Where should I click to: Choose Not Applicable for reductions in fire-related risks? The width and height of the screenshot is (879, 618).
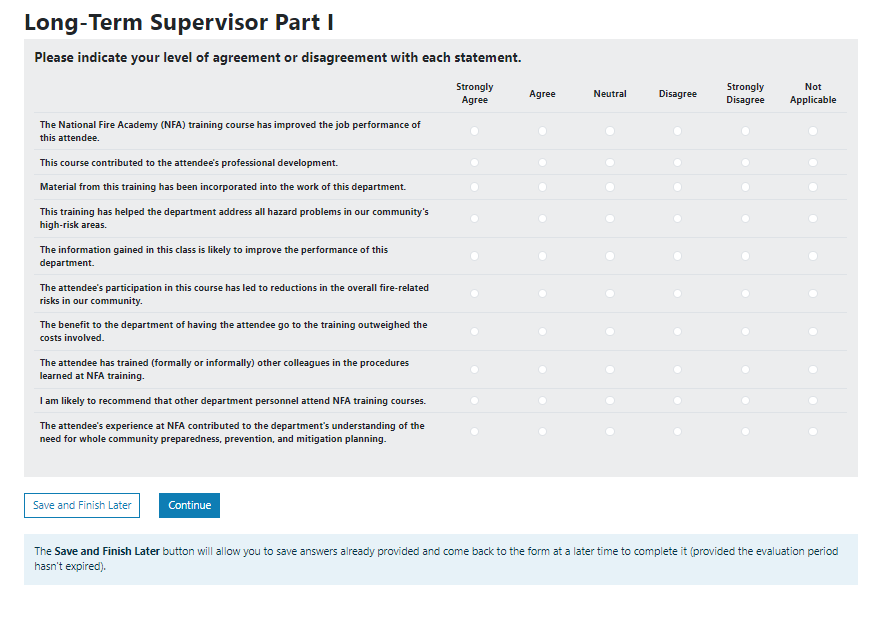tap(813, 293)
